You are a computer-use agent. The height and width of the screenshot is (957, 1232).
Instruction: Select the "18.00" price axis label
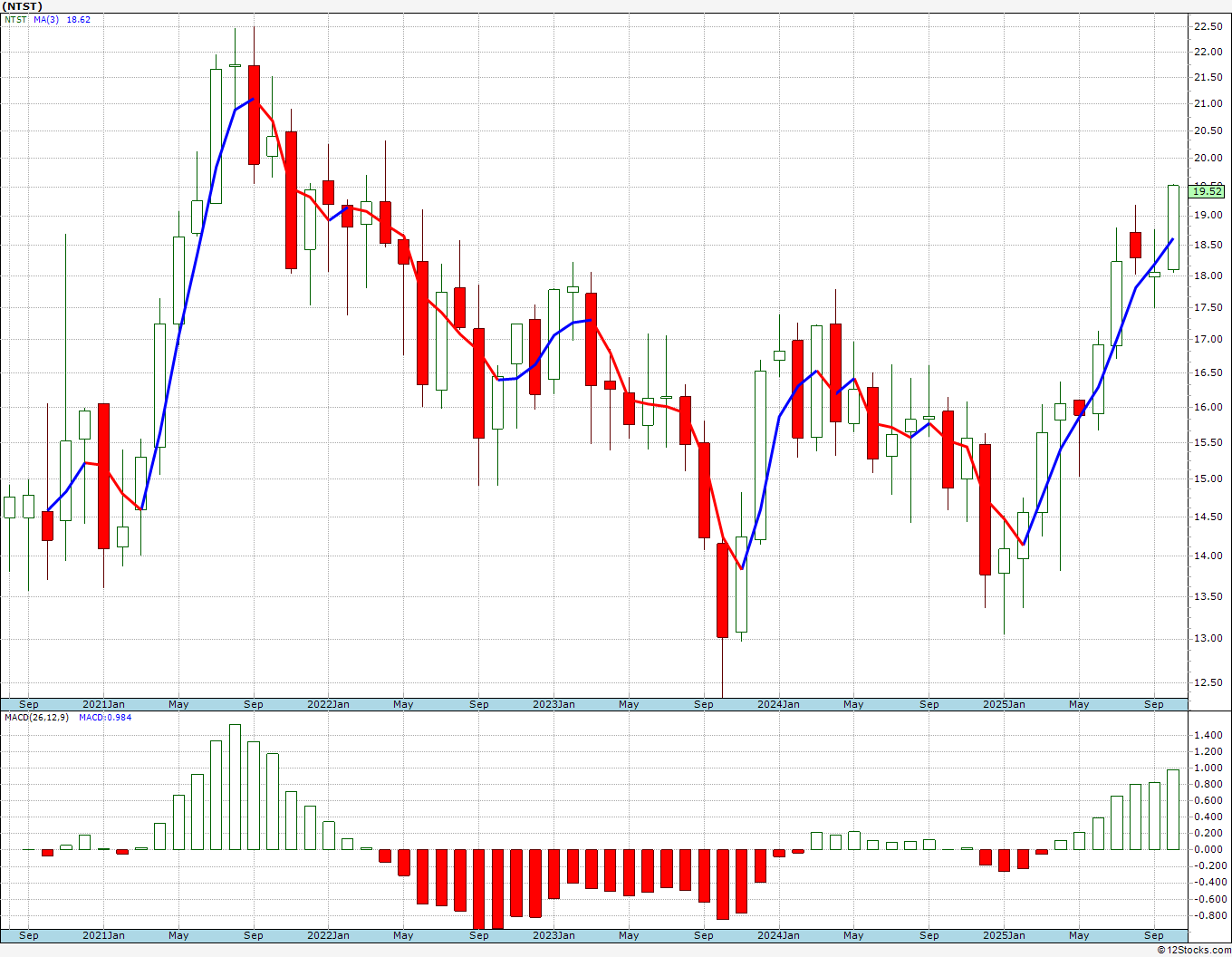pos(1208,275)
